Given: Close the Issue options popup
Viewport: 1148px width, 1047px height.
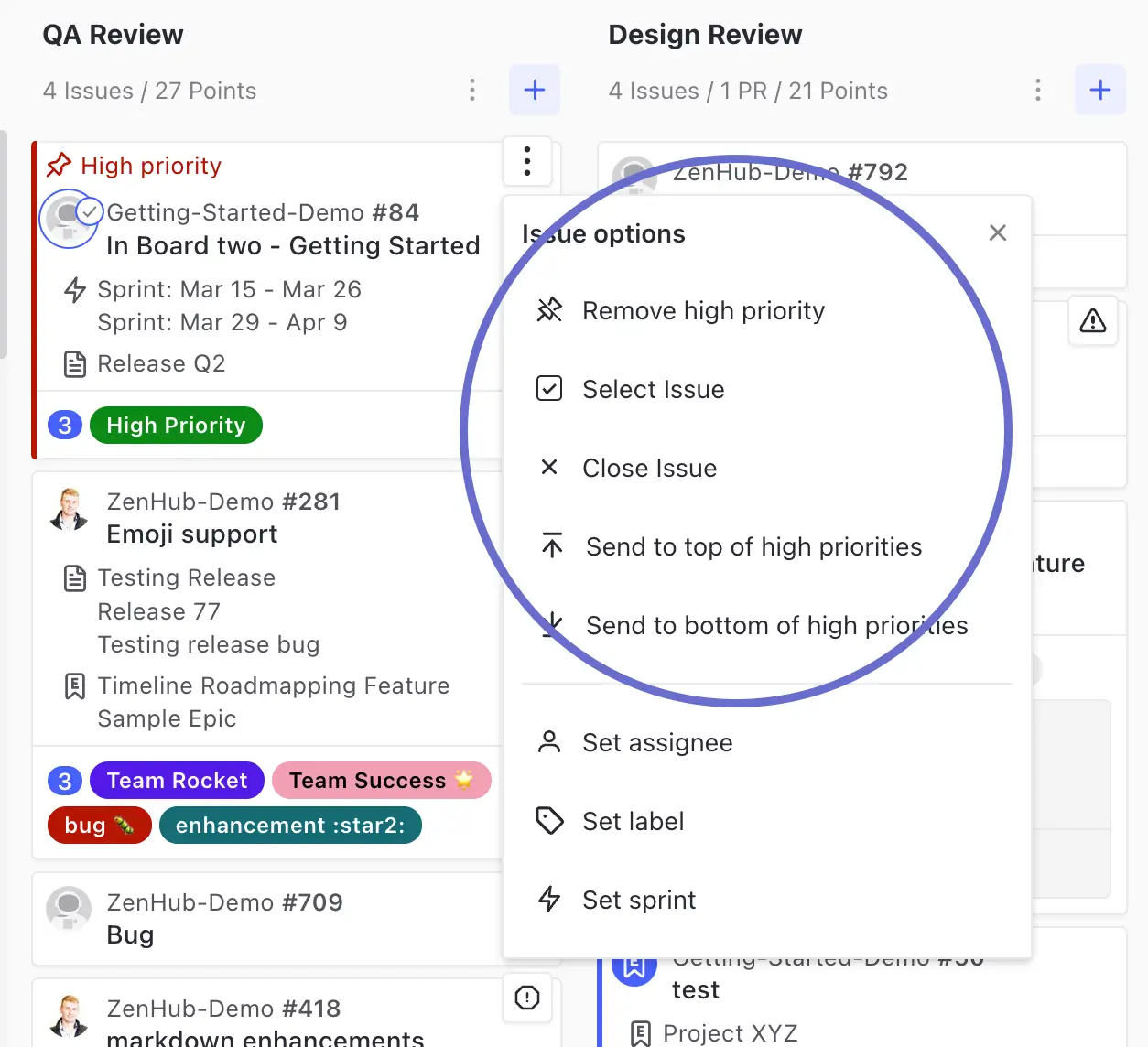Looking at the screenshot, I should click(998, 233).
